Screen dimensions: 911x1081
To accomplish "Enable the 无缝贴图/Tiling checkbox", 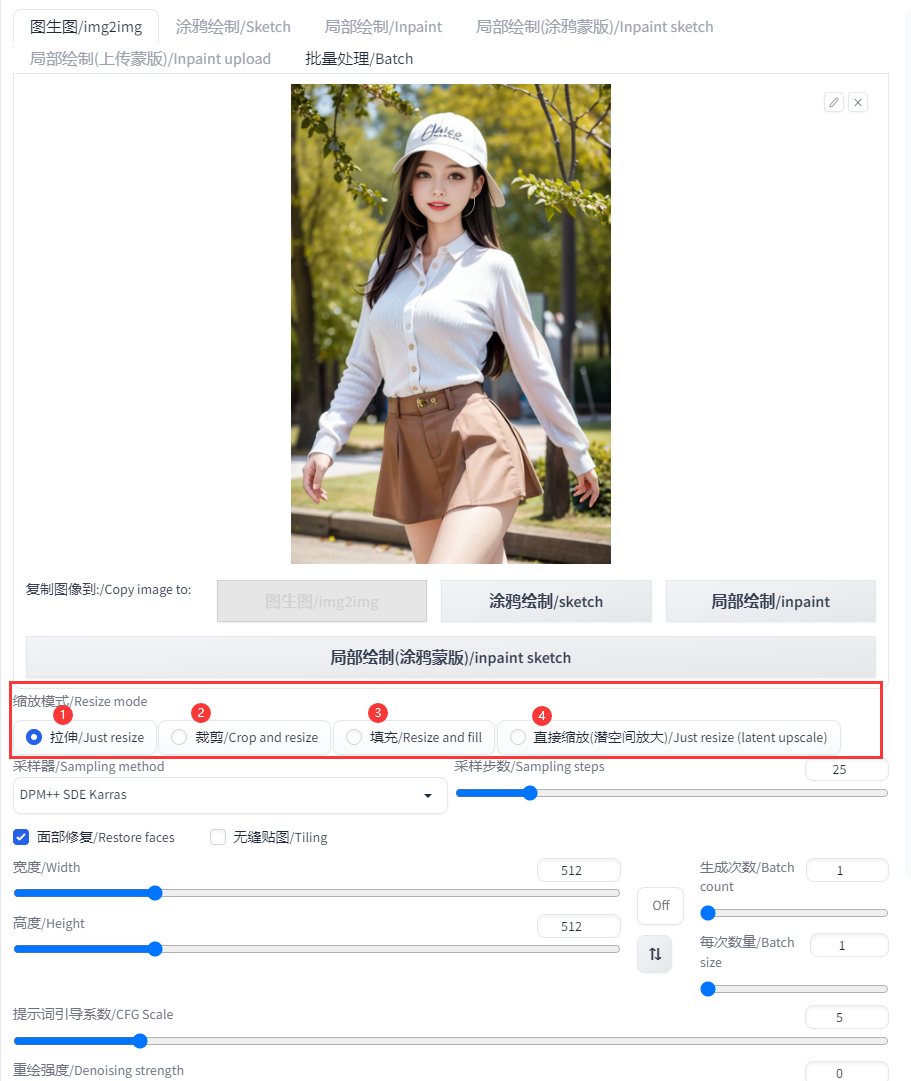I will pyautogui.click(x=218, y=837).
